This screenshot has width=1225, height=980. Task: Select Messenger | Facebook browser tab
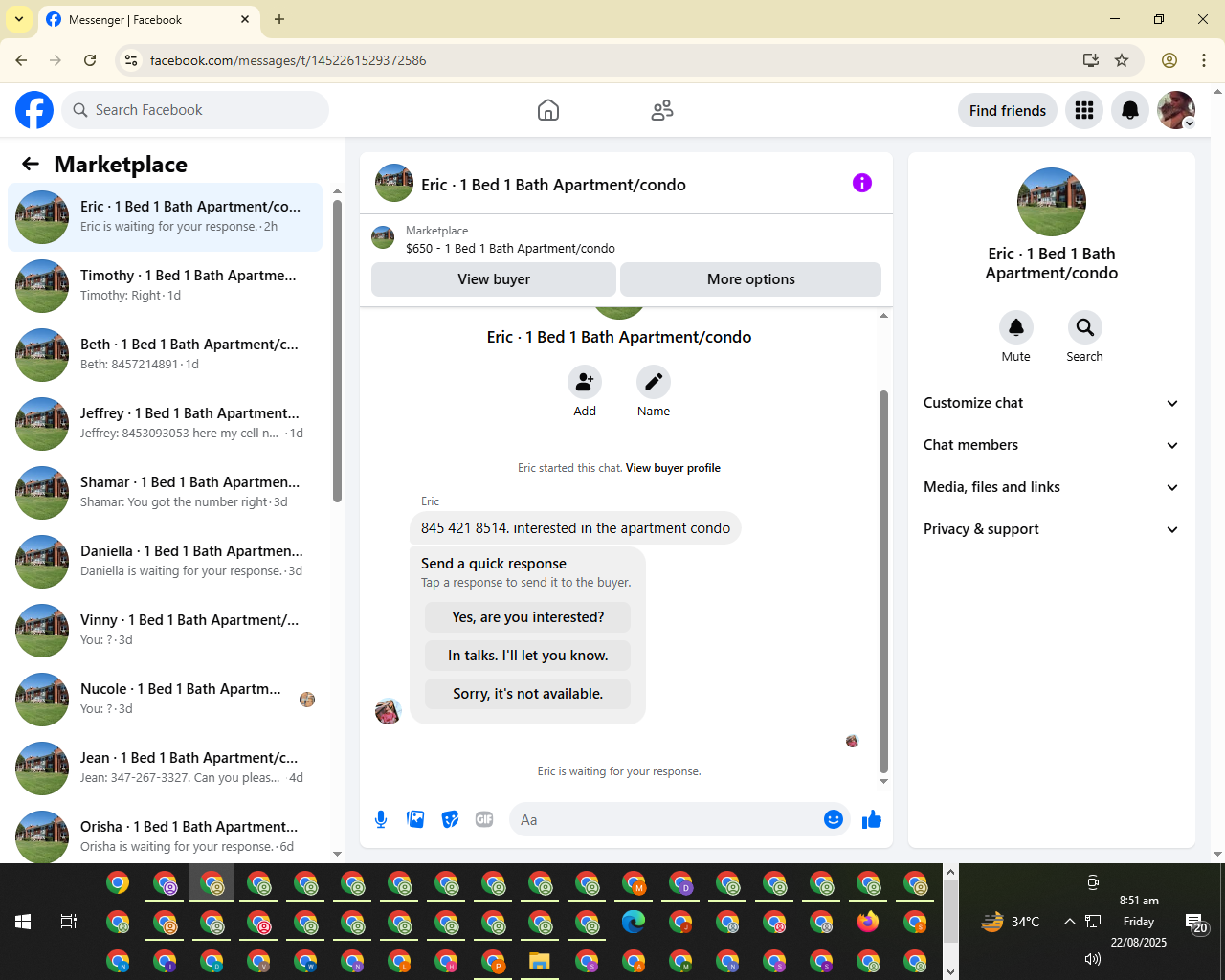coord(148,19)
